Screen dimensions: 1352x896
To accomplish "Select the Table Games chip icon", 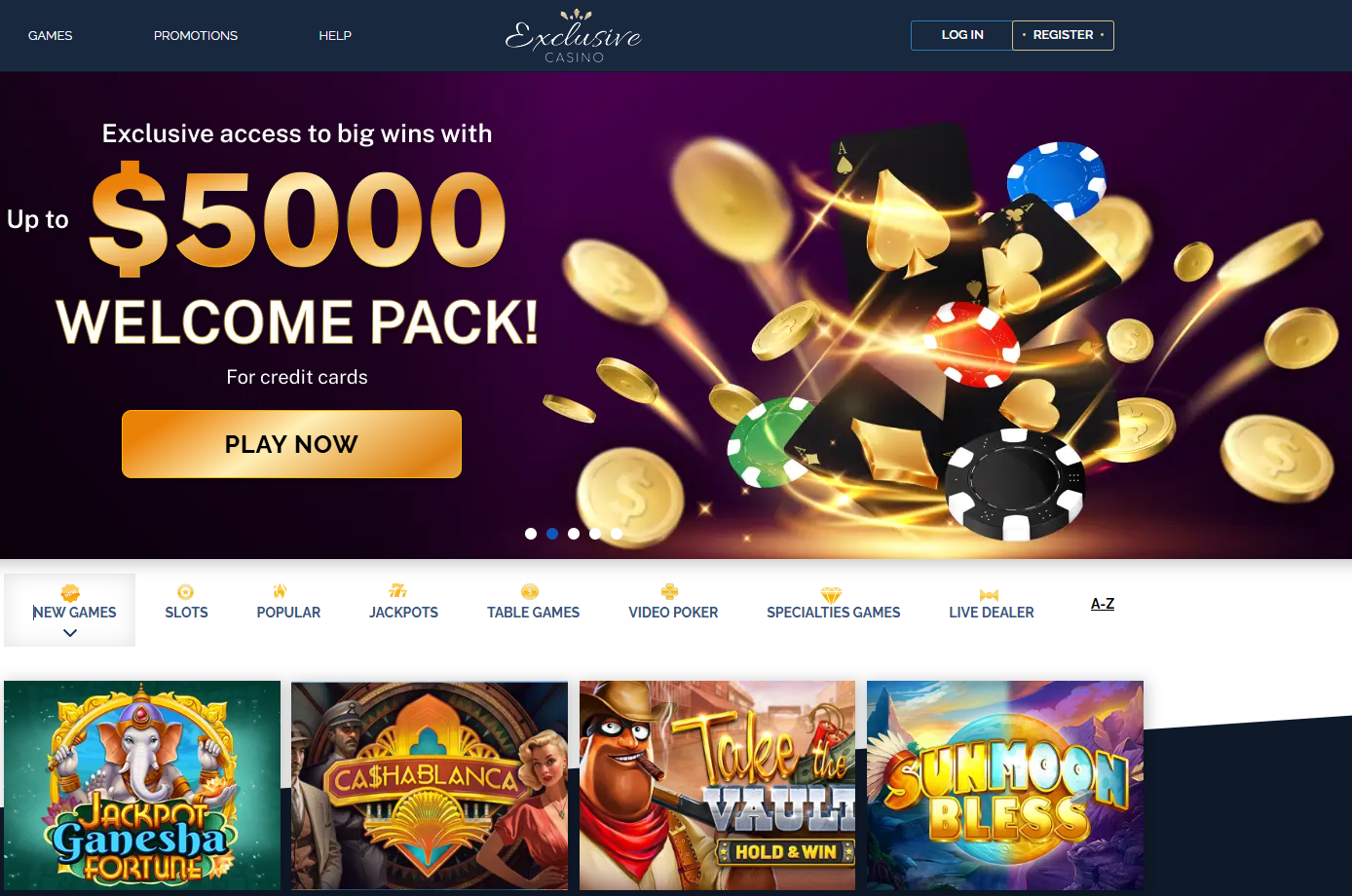I will click(x=530, y=592).
